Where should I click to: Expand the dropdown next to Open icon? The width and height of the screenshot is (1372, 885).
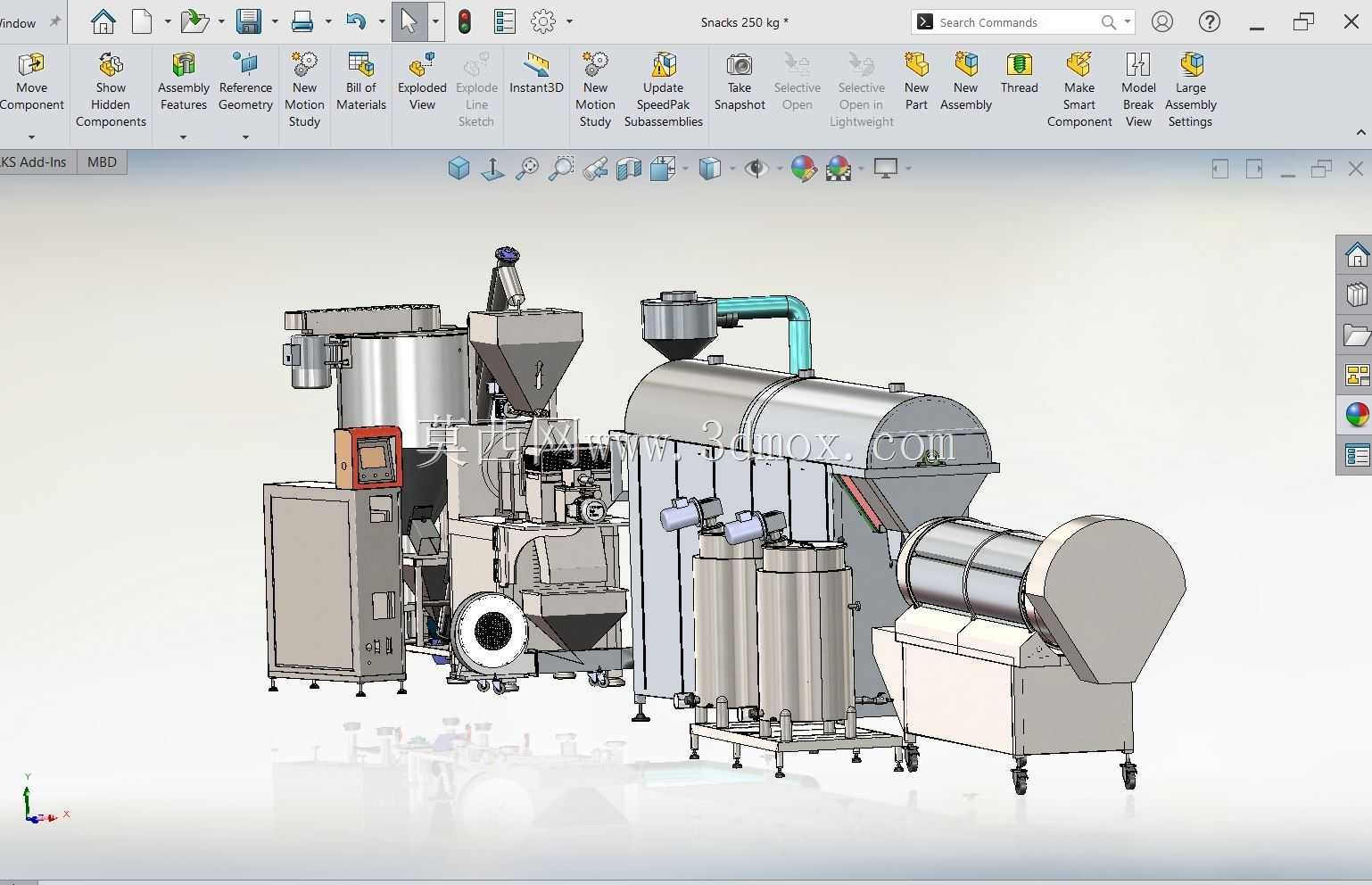[221, 21]
